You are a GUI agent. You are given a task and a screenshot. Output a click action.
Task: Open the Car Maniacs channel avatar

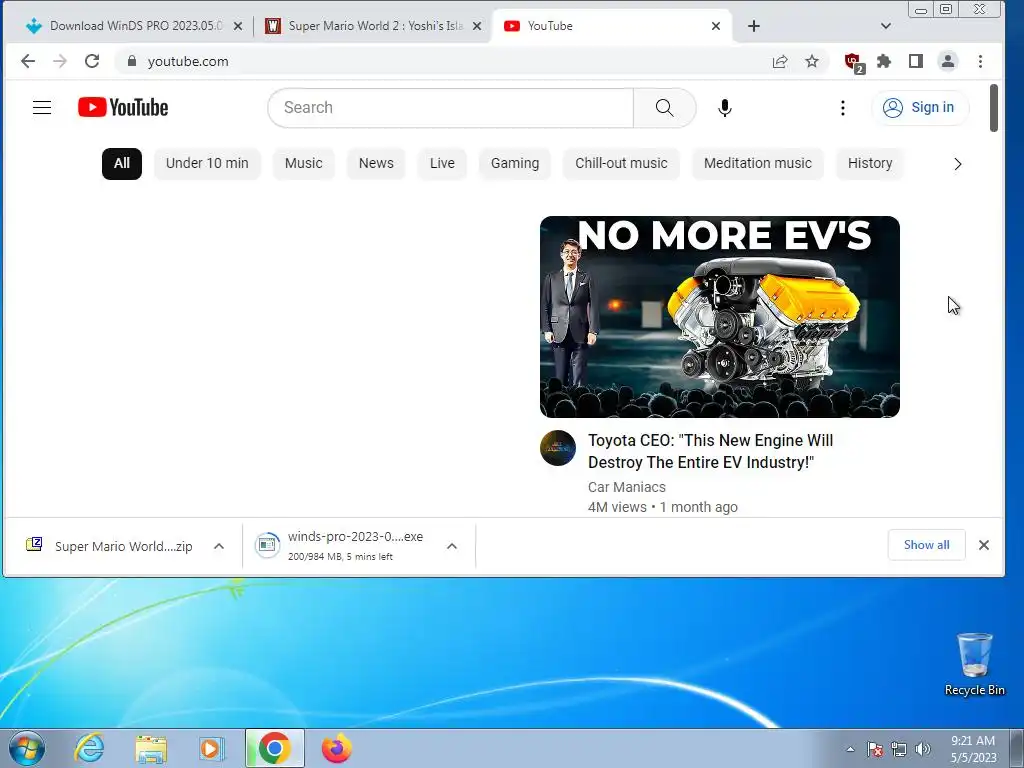pyautogui.click(x=558, y=448)
